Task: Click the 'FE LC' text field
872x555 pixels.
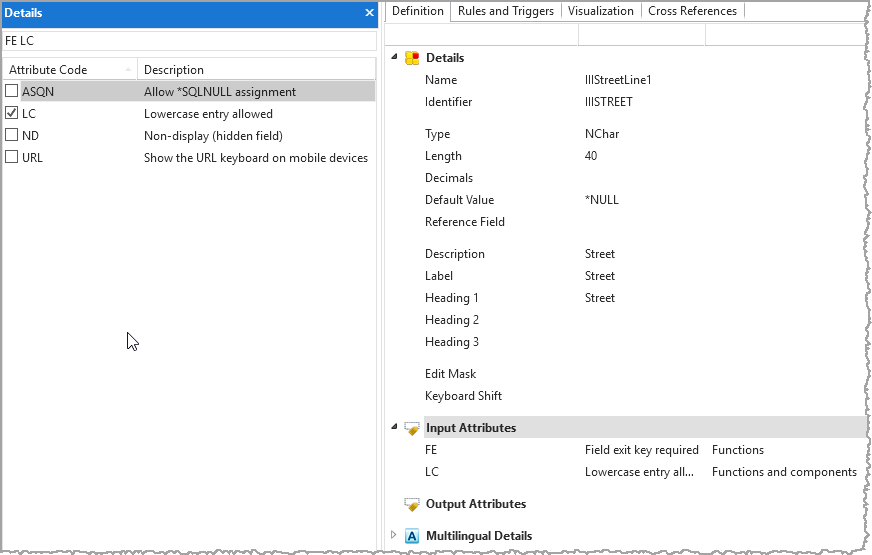Action: click(x=188, y=41)
